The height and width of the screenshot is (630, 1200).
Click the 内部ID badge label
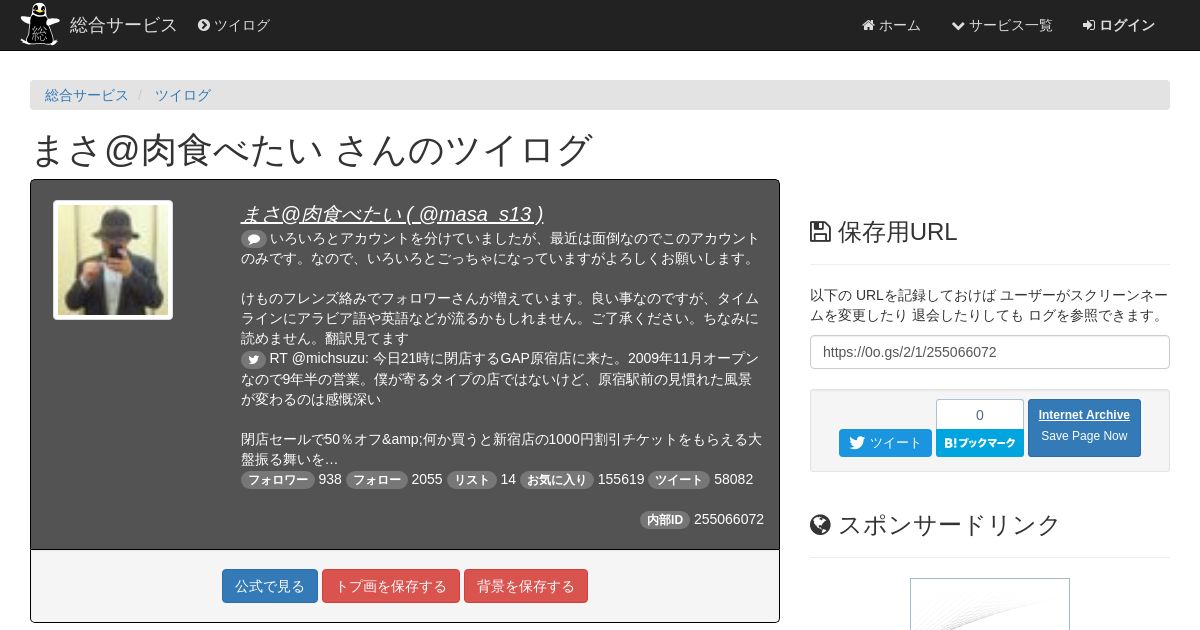665,520
